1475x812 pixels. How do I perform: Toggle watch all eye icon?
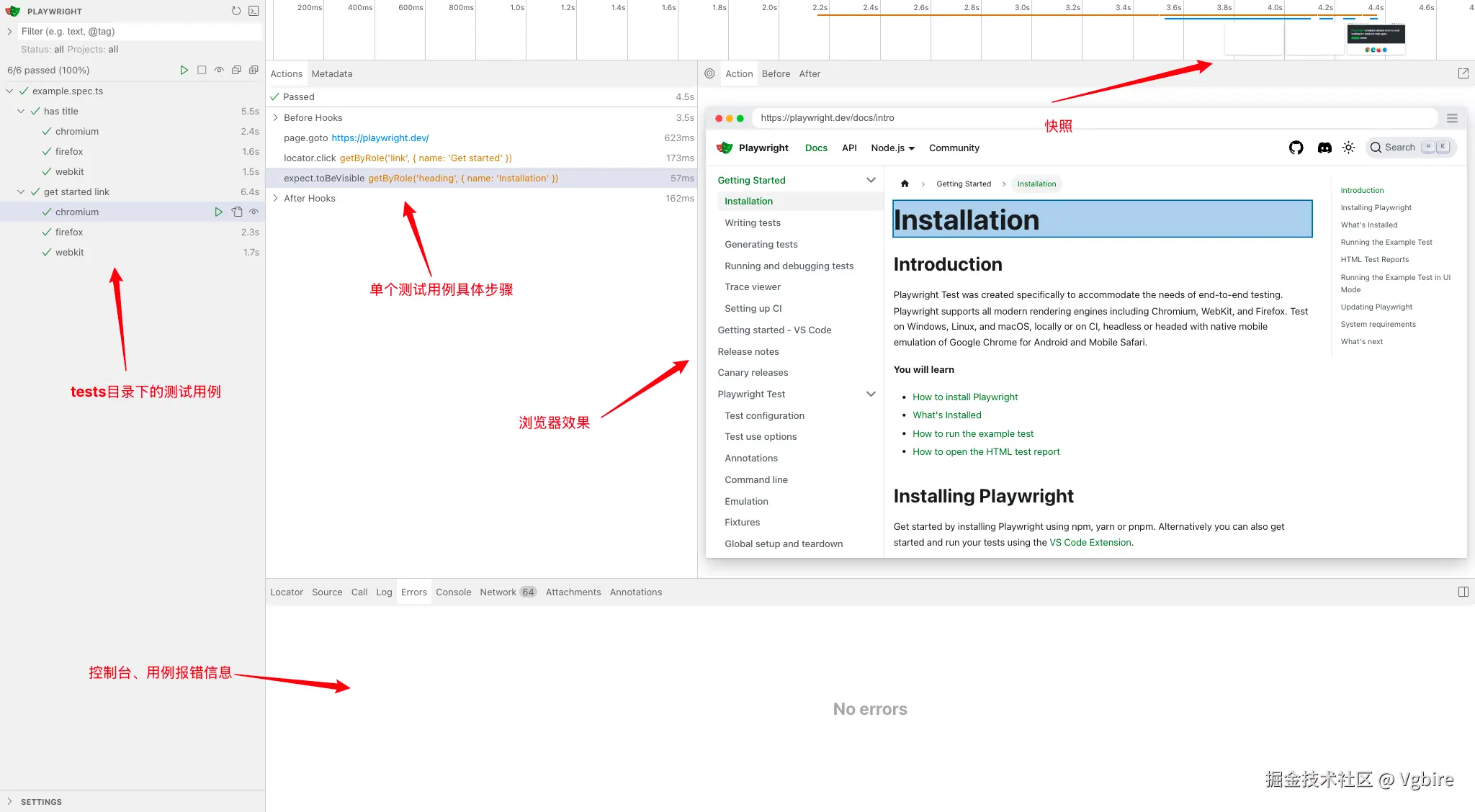(219, 70)
